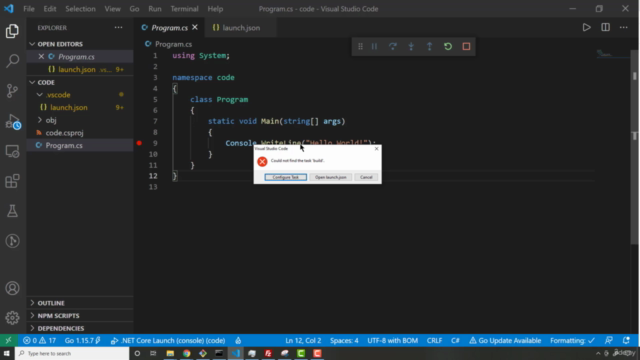The image size is (640, 360).
Task: Restart the debug session
Action: click(448, 47)
